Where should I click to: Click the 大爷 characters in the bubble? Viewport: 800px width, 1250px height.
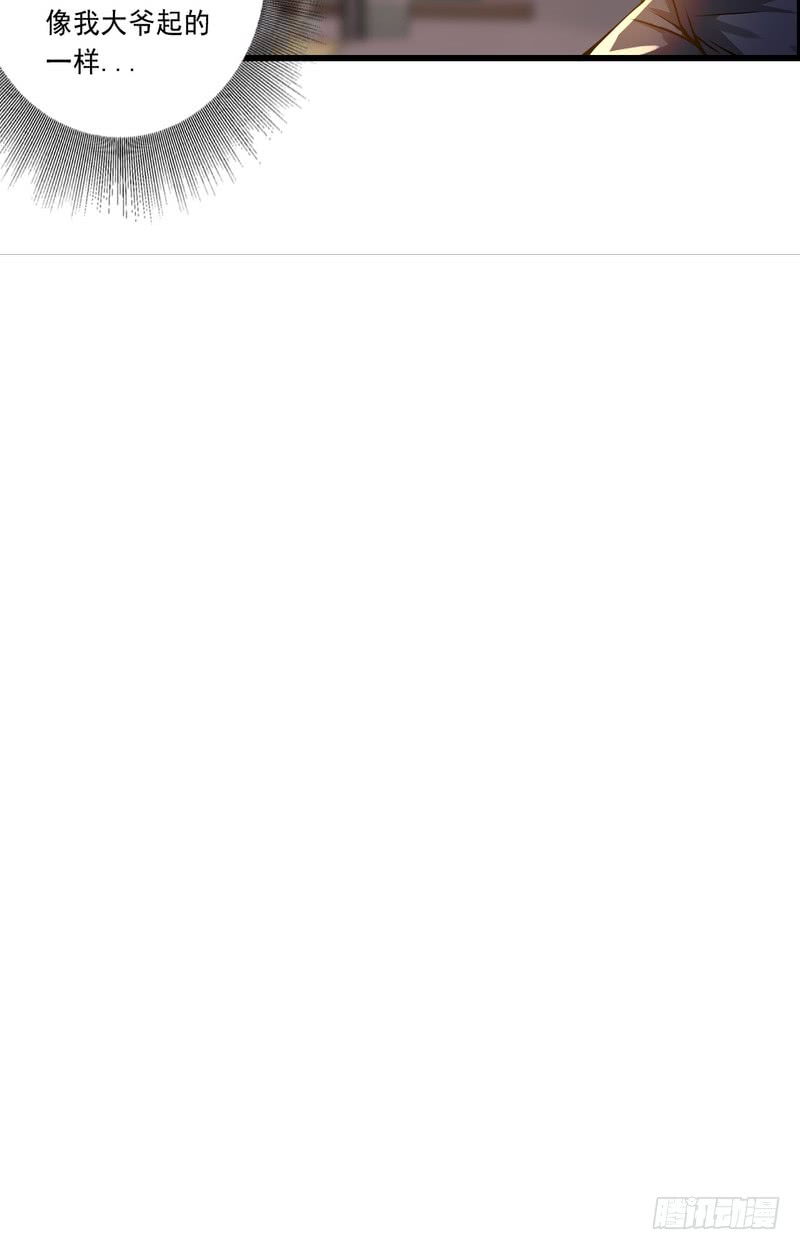(x=128, y=24)
